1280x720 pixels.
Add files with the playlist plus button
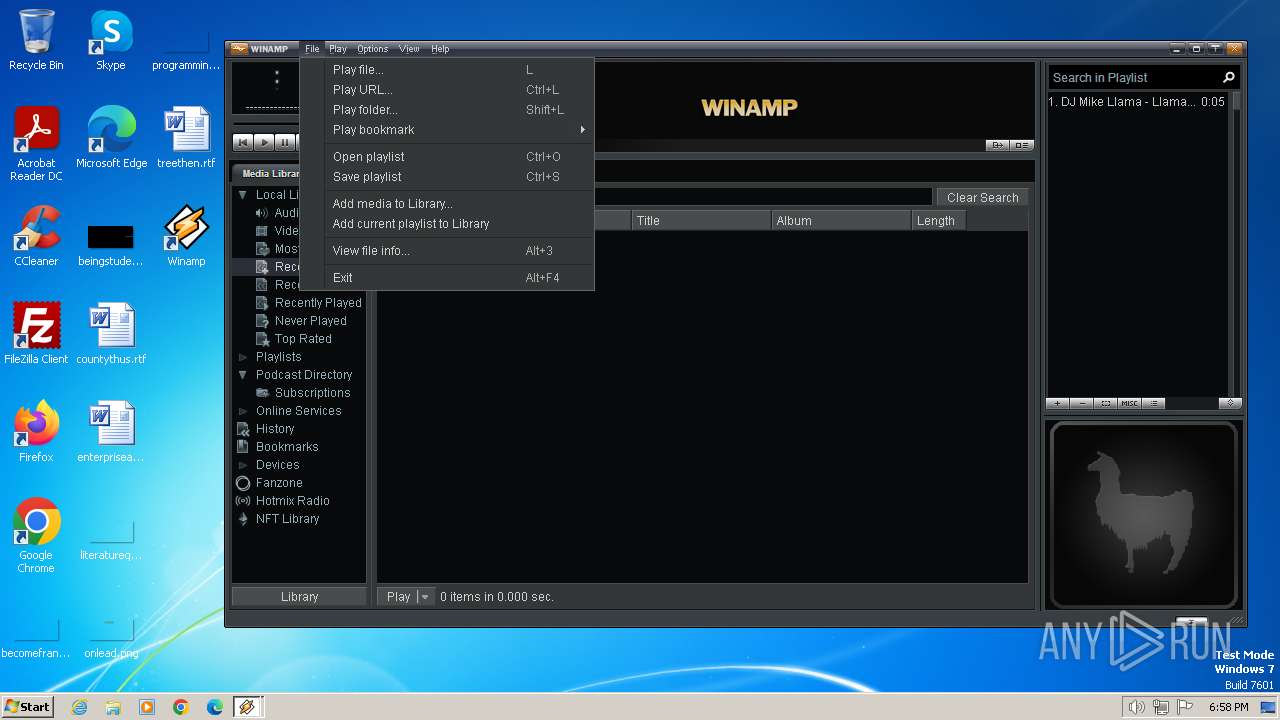coord(1058,403)
